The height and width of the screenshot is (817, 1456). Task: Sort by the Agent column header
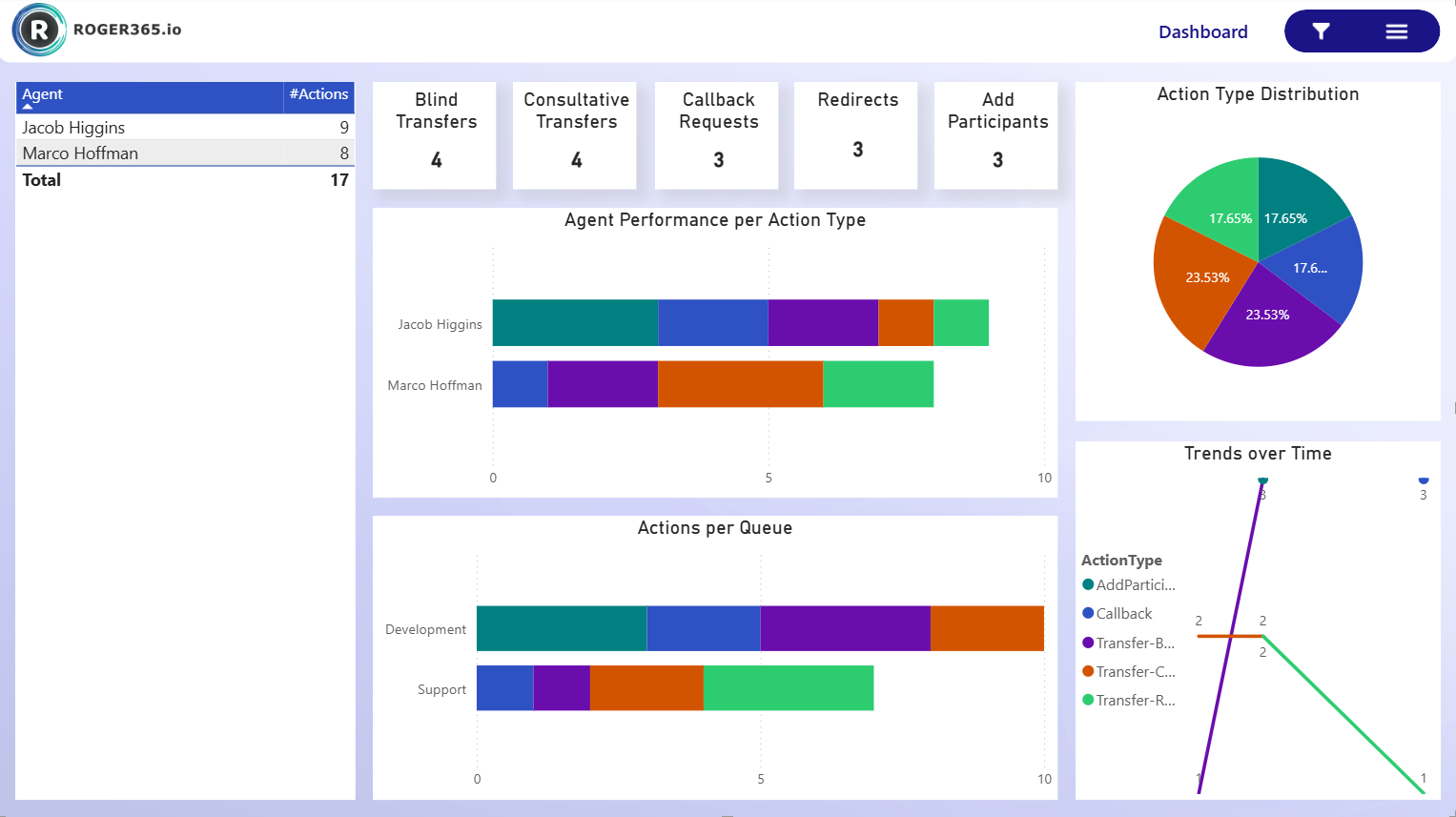click(150, 97)
